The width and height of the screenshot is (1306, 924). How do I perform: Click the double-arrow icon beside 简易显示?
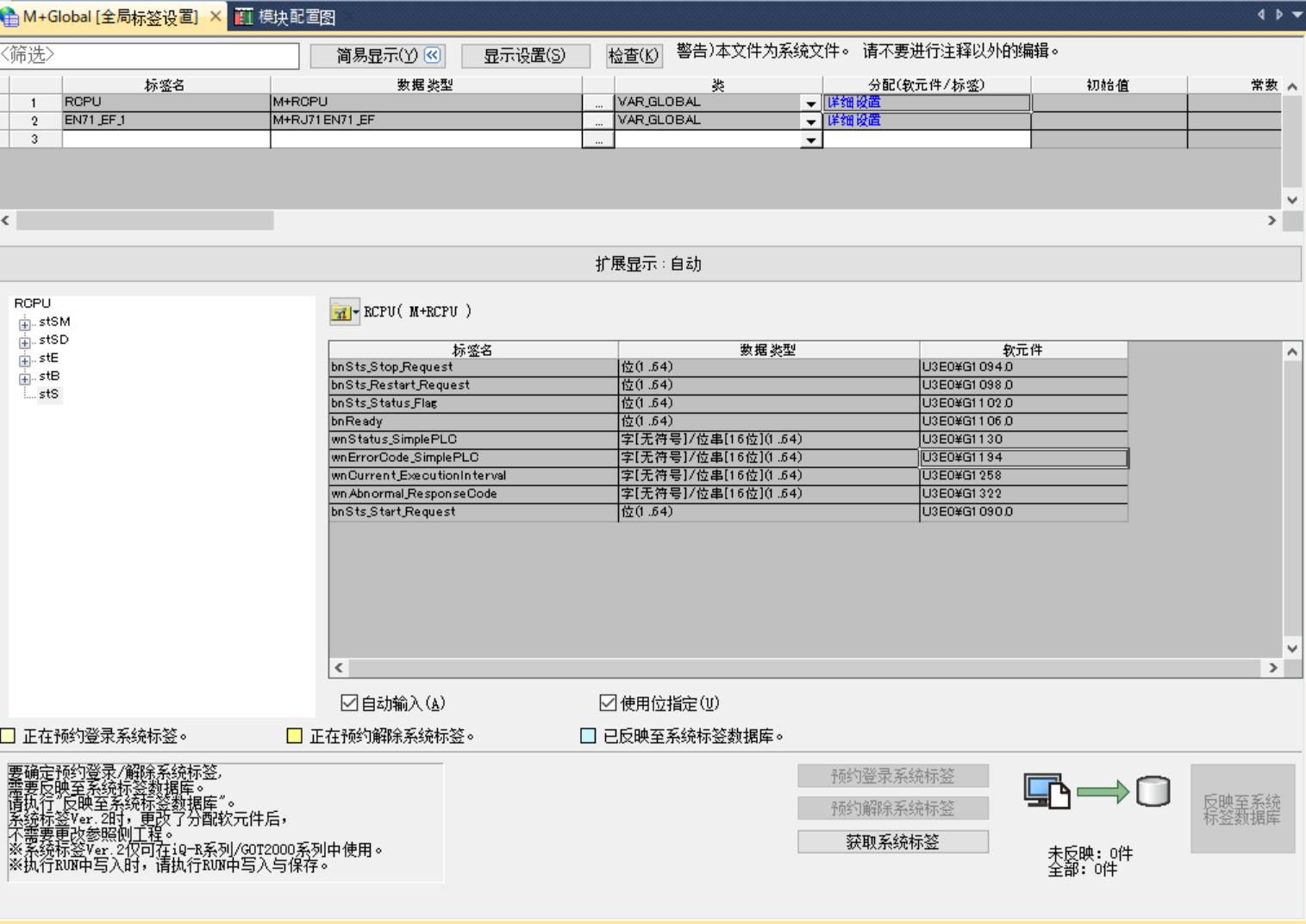click(x=433, y=55)
